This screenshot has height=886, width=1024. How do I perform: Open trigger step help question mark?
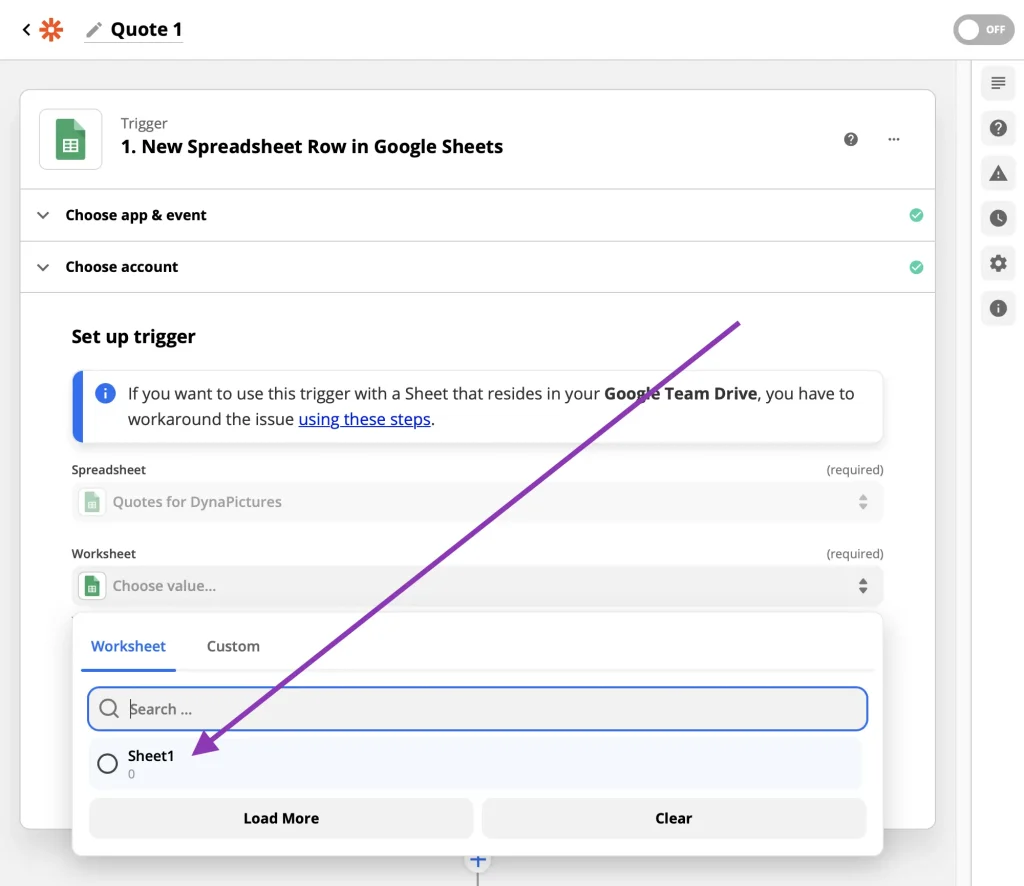tap(850, 139)
